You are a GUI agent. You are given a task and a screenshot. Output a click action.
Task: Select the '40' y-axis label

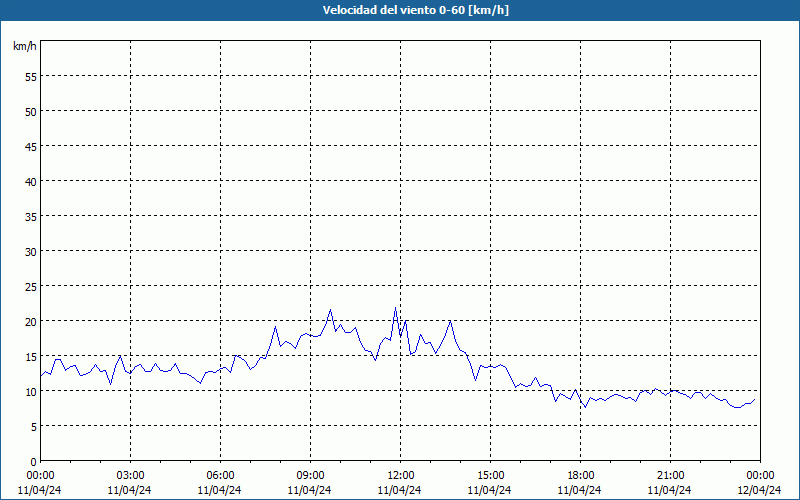coord(31,182)
